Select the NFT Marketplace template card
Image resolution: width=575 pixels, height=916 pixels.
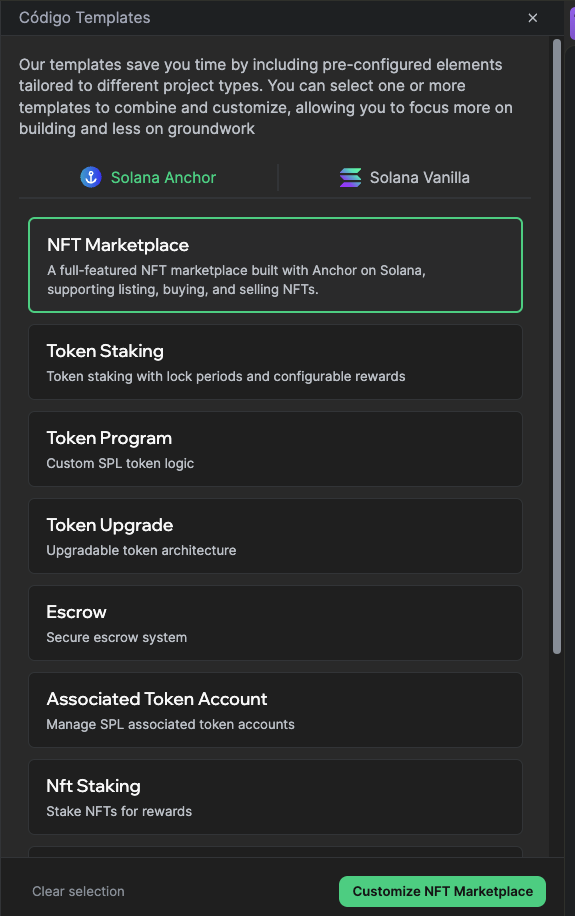[x=275, y=265]
